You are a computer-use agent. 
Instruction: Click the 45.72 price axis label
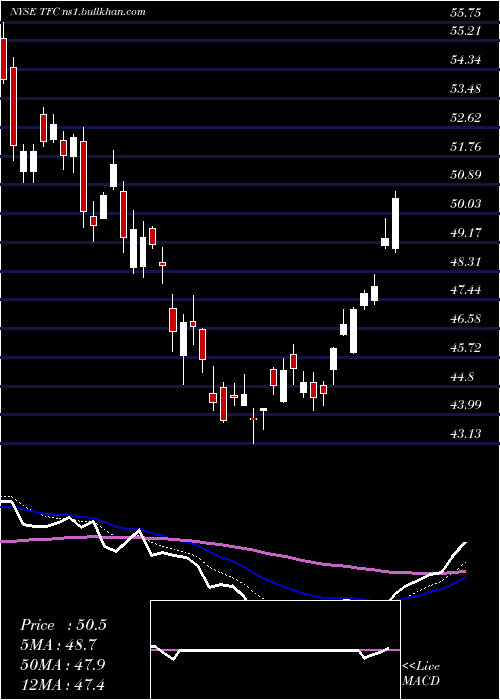[x=466, y=347]
